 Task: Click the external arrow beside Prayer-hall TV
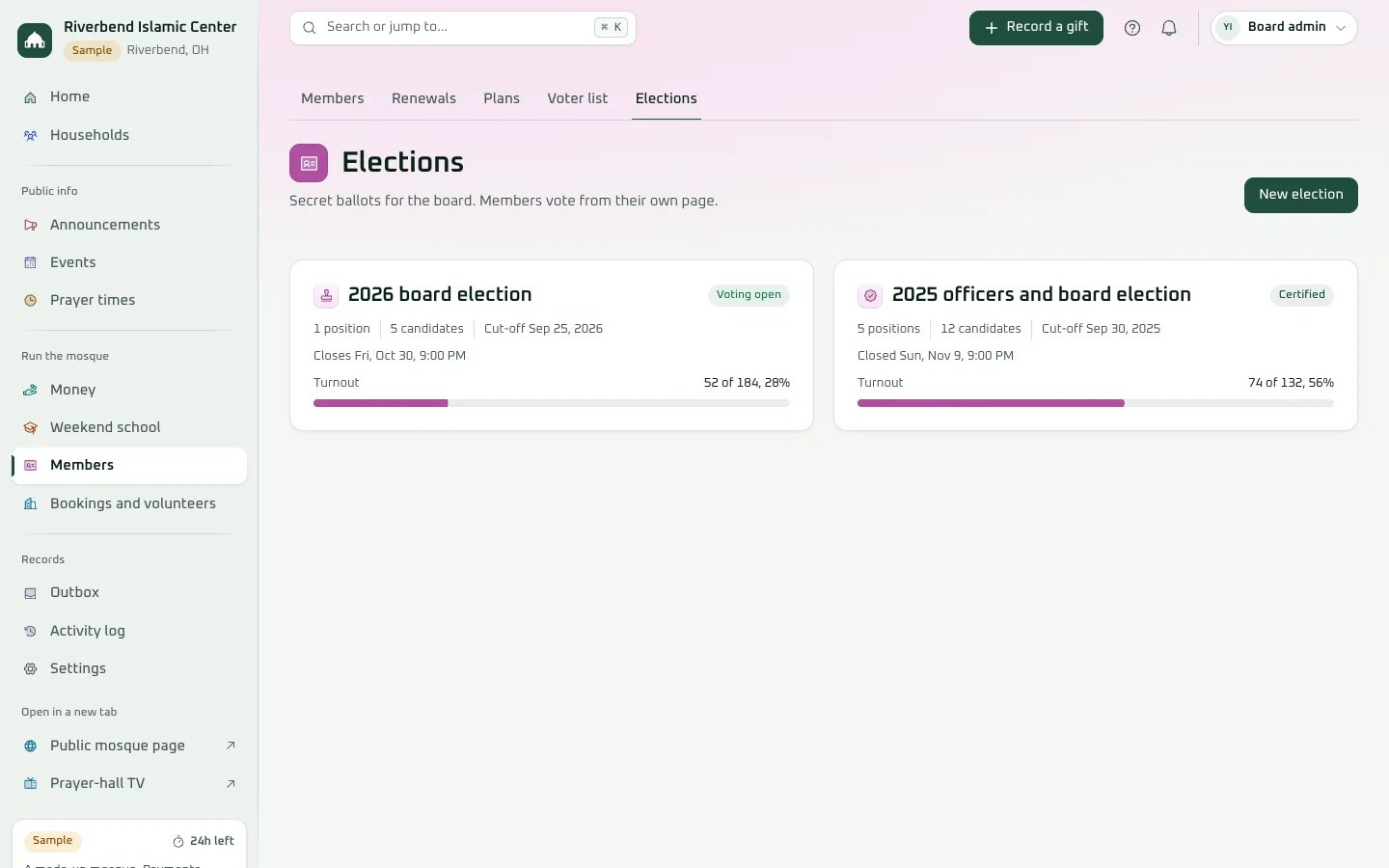[231, 783]
